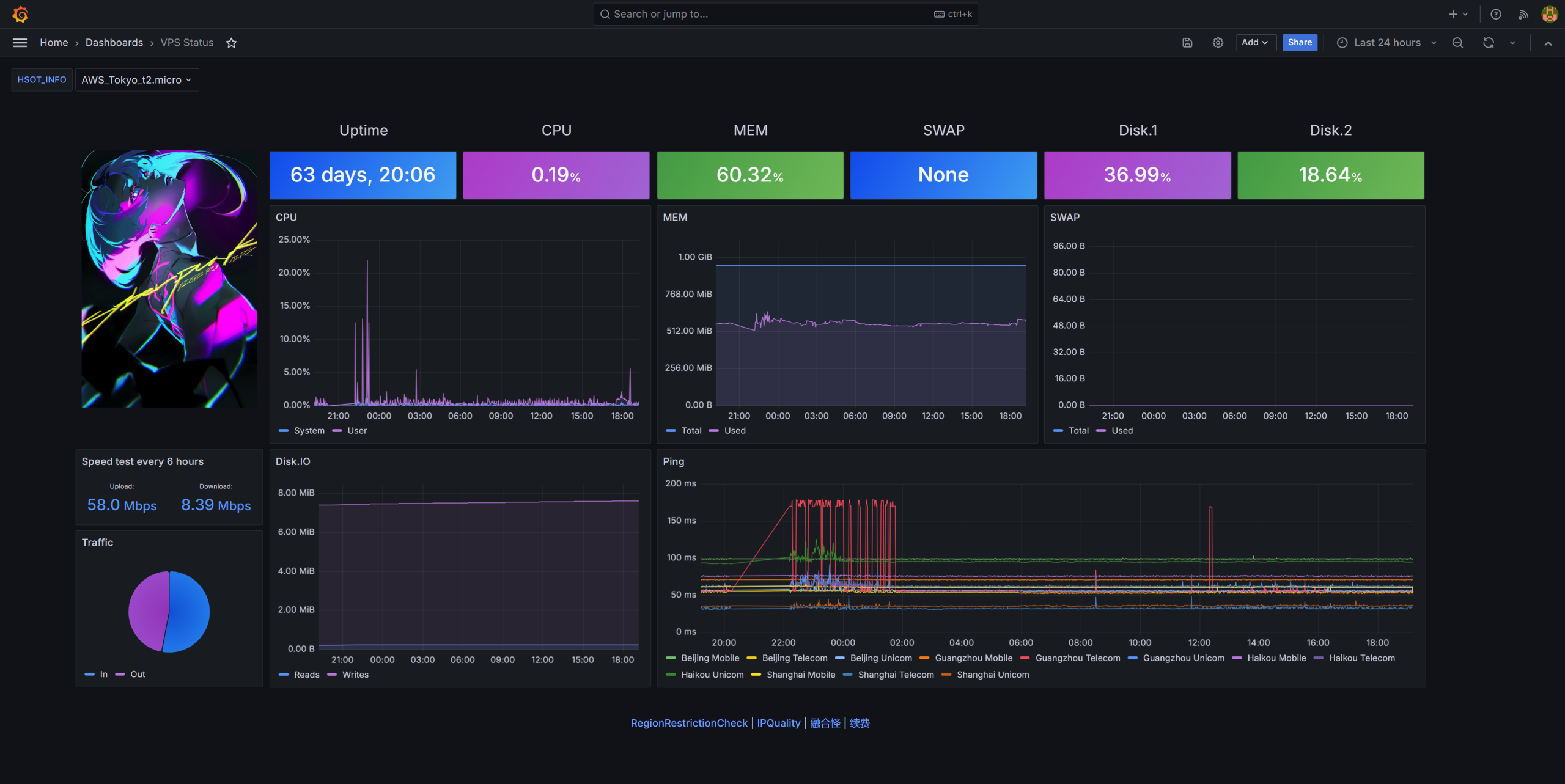The height and width of the screenshot is (784, 1565).
Task: Focus the Search or jump to field
Action: tap(786, 14)
